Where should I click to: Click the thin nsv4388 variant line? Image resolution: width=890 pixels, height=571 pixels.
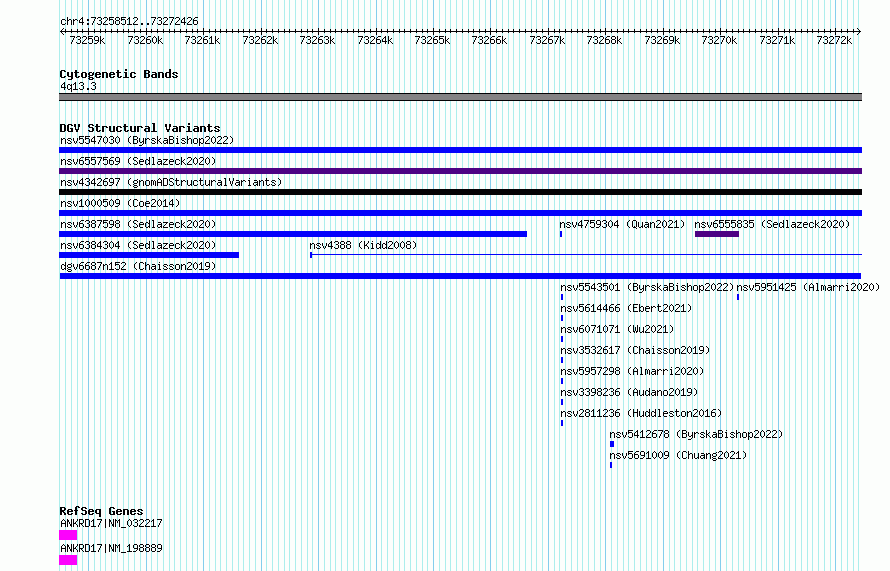[586, 255]
